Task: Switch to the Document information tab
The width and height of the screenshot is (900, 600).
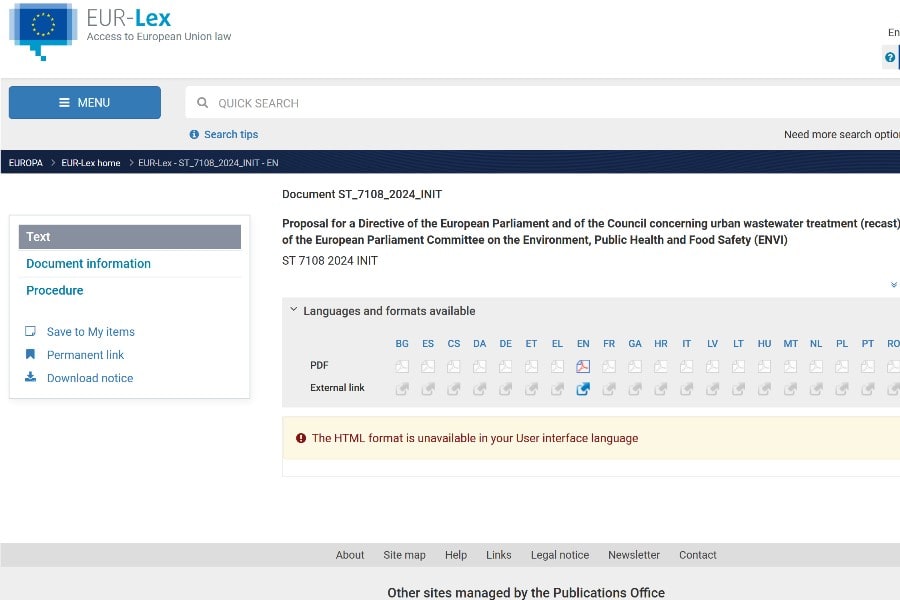Action: pos(88,264)
